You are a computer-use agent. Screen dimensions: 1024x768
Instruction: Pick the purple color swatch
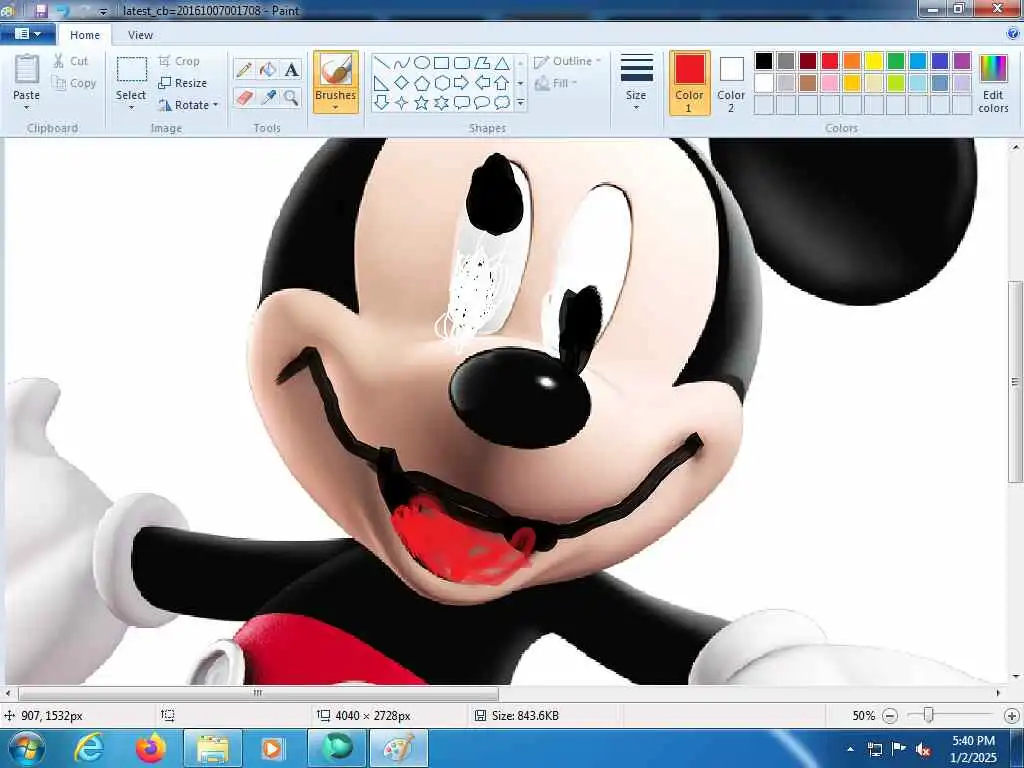962,61
